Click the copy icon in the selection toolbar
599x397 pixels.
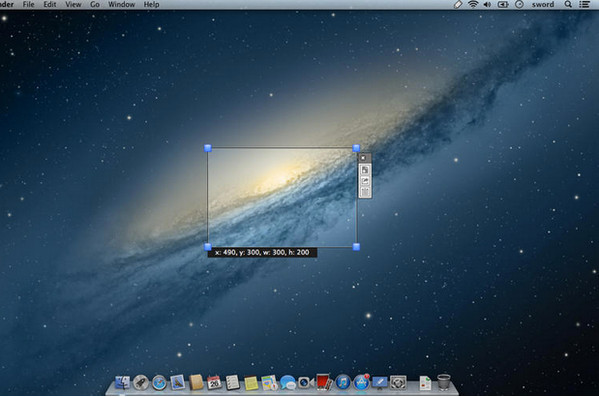(365, 170)
